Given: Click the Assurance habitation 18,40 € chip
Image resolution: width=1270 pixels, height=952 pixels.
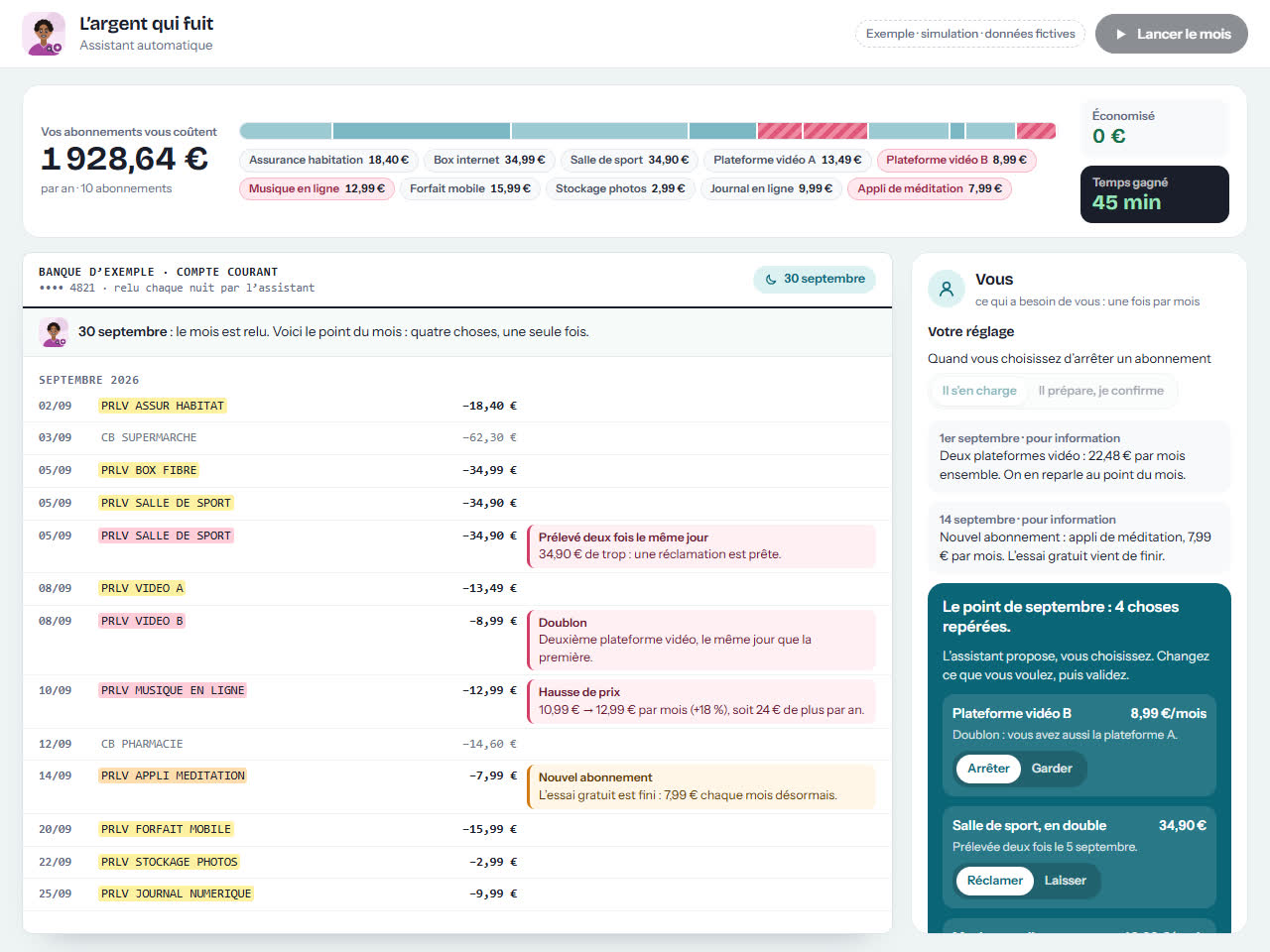Looking at the screenshot, I should coord(328,160).
